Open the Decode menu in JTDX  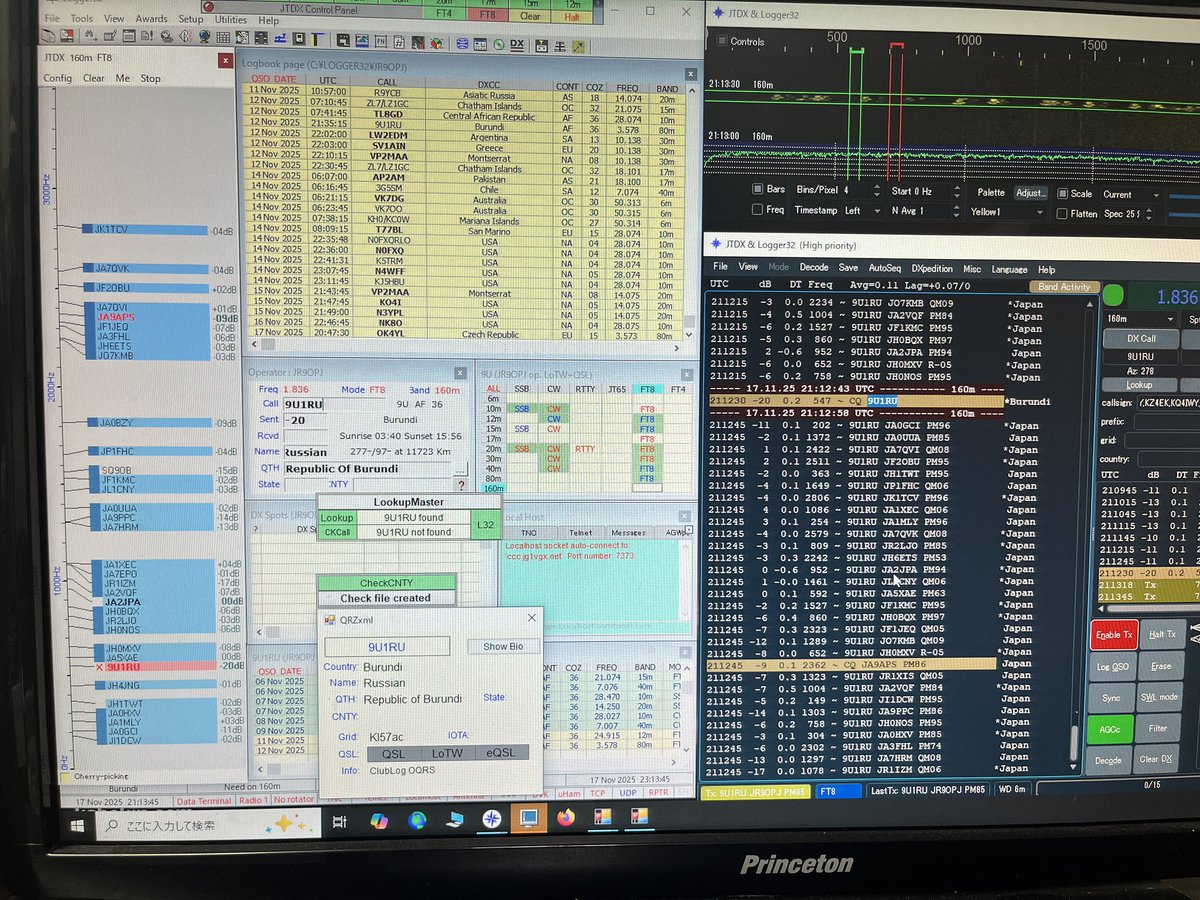[813, 268]
